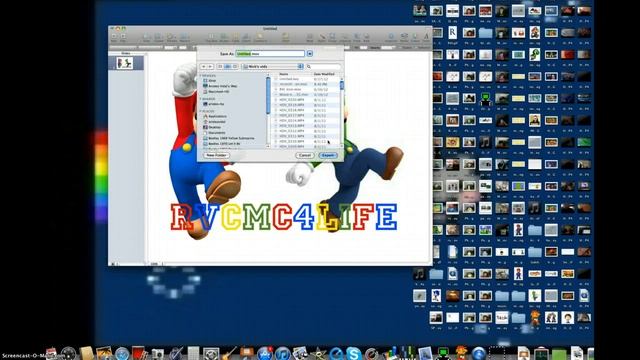Open iTunes from the Dock

coord(282,353)
